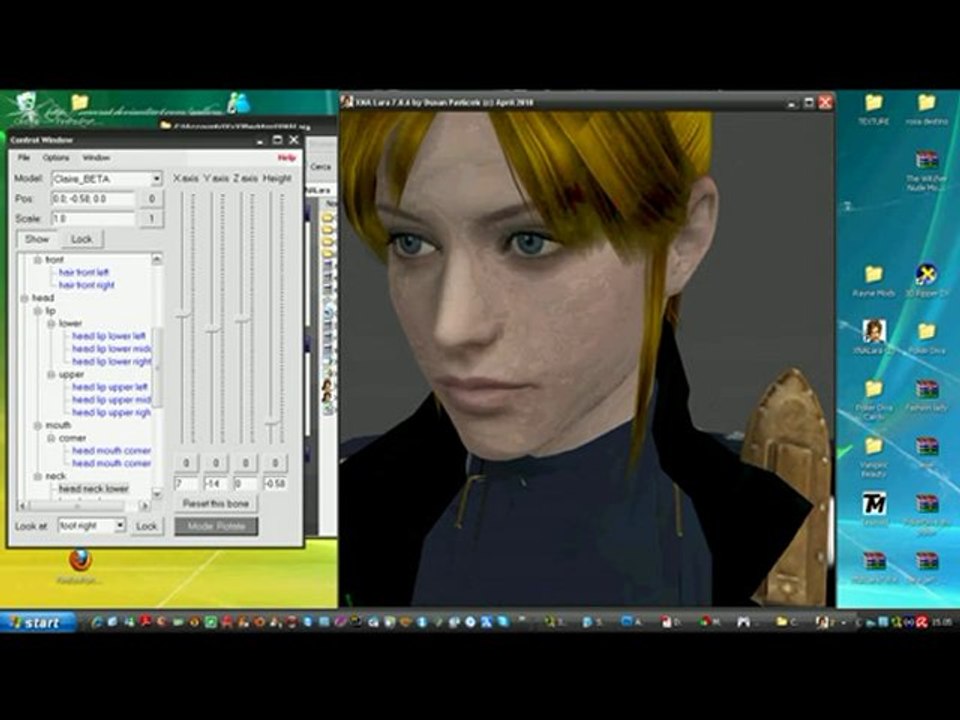This screenshot has width=960, height=720.
Task: Open the Options menu
Action: [56, 157]
